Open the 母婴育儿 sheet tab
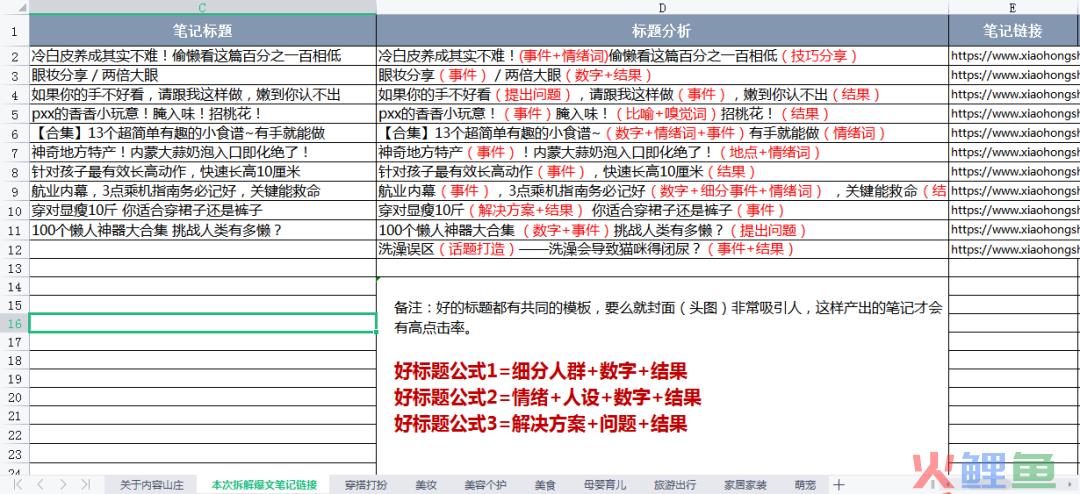 click(x=604, y=485)
